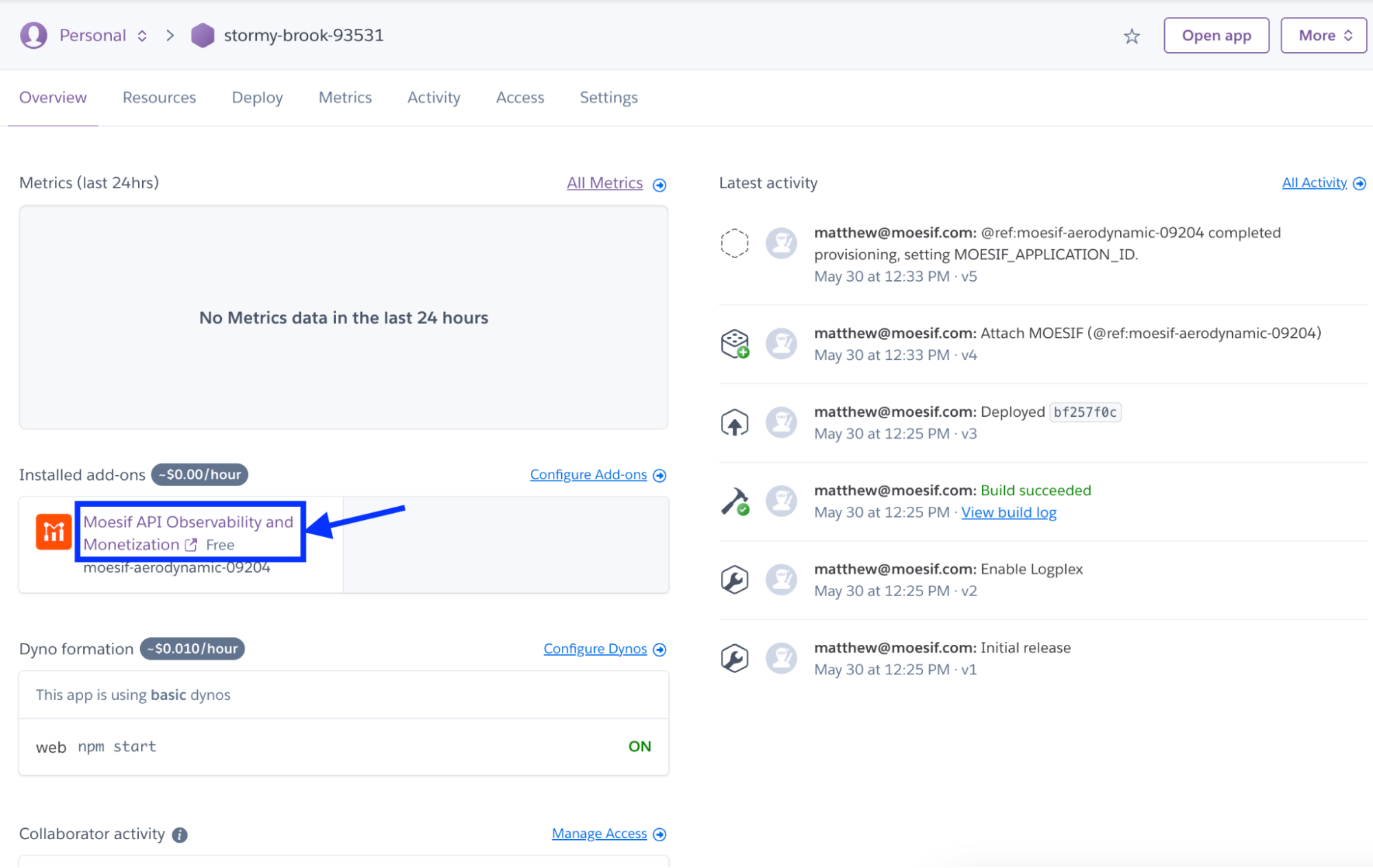The width and height of the screenshot is (1373, 868).
Task: Click the Attach MOESIF add-on package icon
Action: [734, 343]
